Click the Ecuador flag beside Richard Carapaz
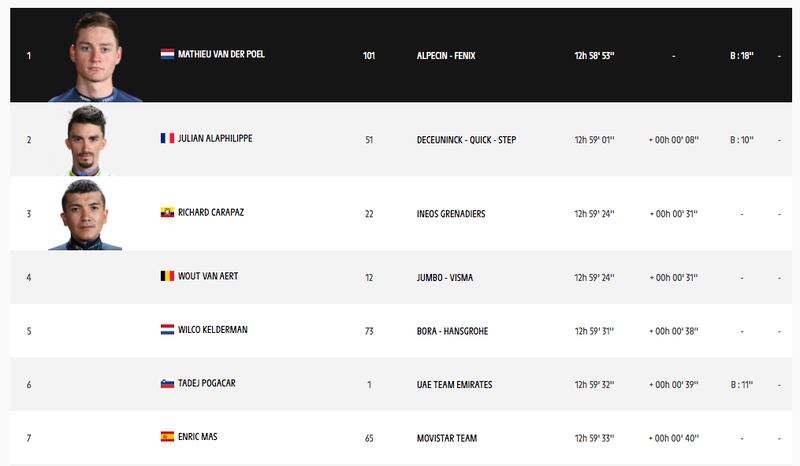 [167, 212]
